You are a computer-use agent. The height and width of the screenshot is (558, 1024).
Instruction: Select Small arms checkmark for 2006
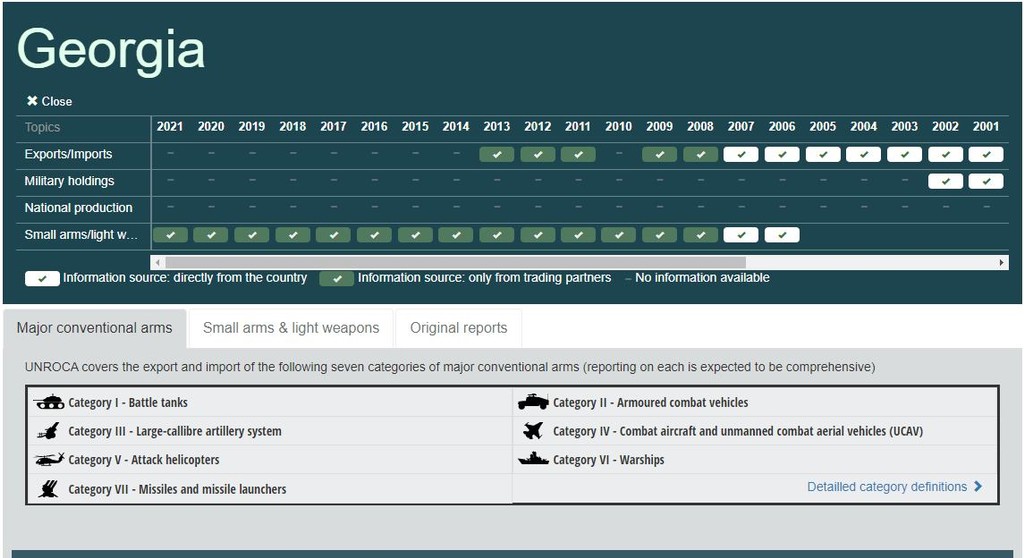[782, 235]
